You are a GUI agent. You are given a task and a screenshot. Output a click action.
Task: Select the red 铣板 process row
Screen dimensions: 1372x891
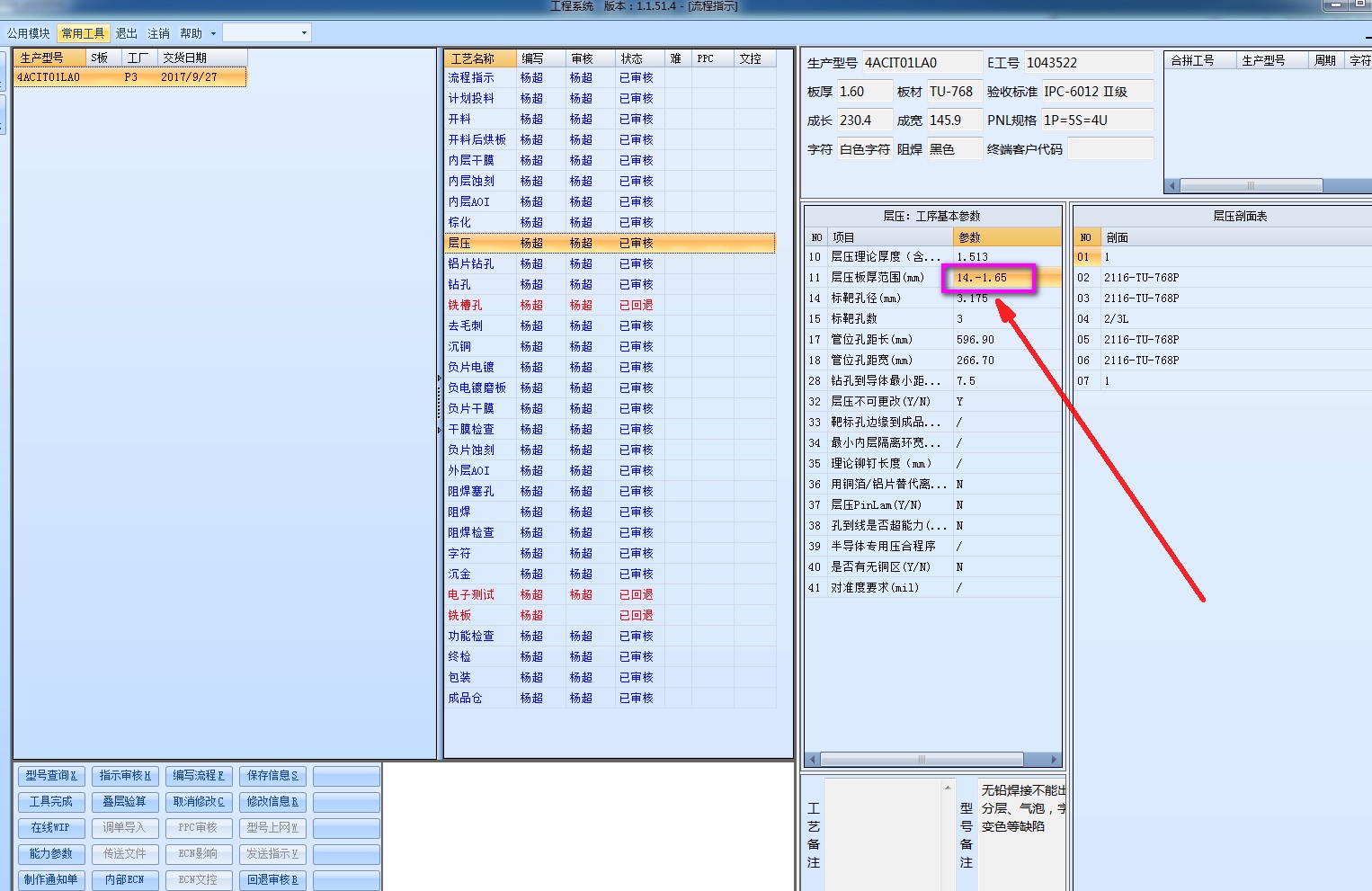point(610,616)
